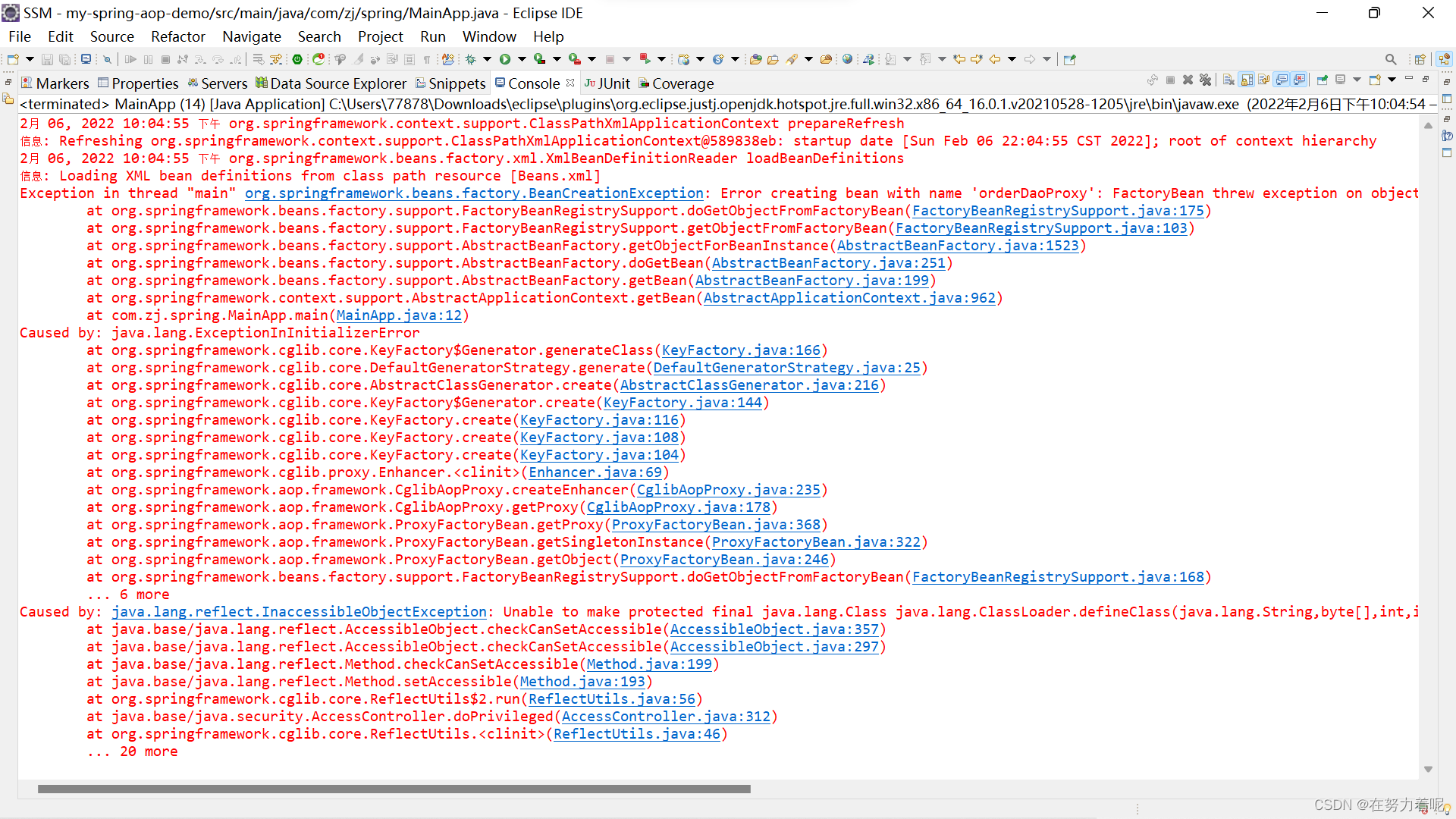Open the Refactor menu
This screenshot has width=1456, height=819.
click(178, 36)
